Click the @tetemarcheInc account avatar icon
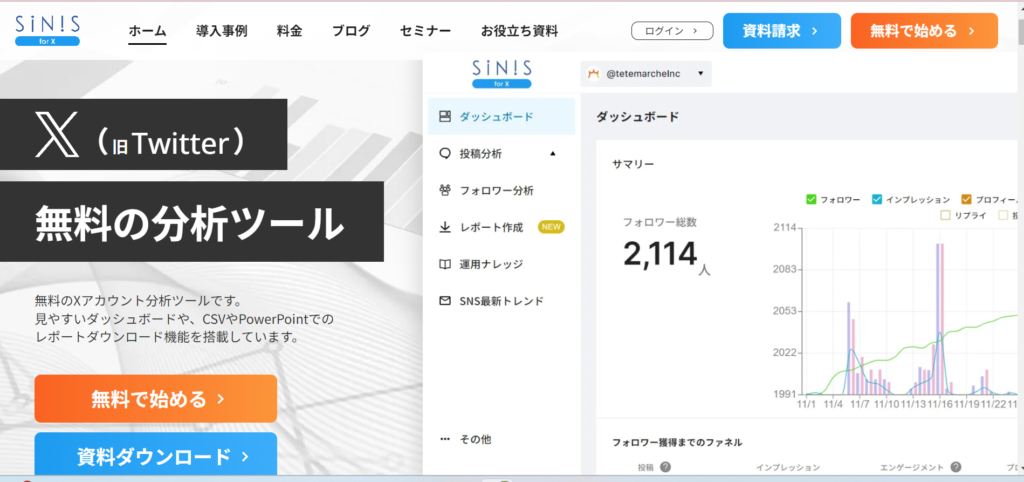 click(x=594, y=74)
